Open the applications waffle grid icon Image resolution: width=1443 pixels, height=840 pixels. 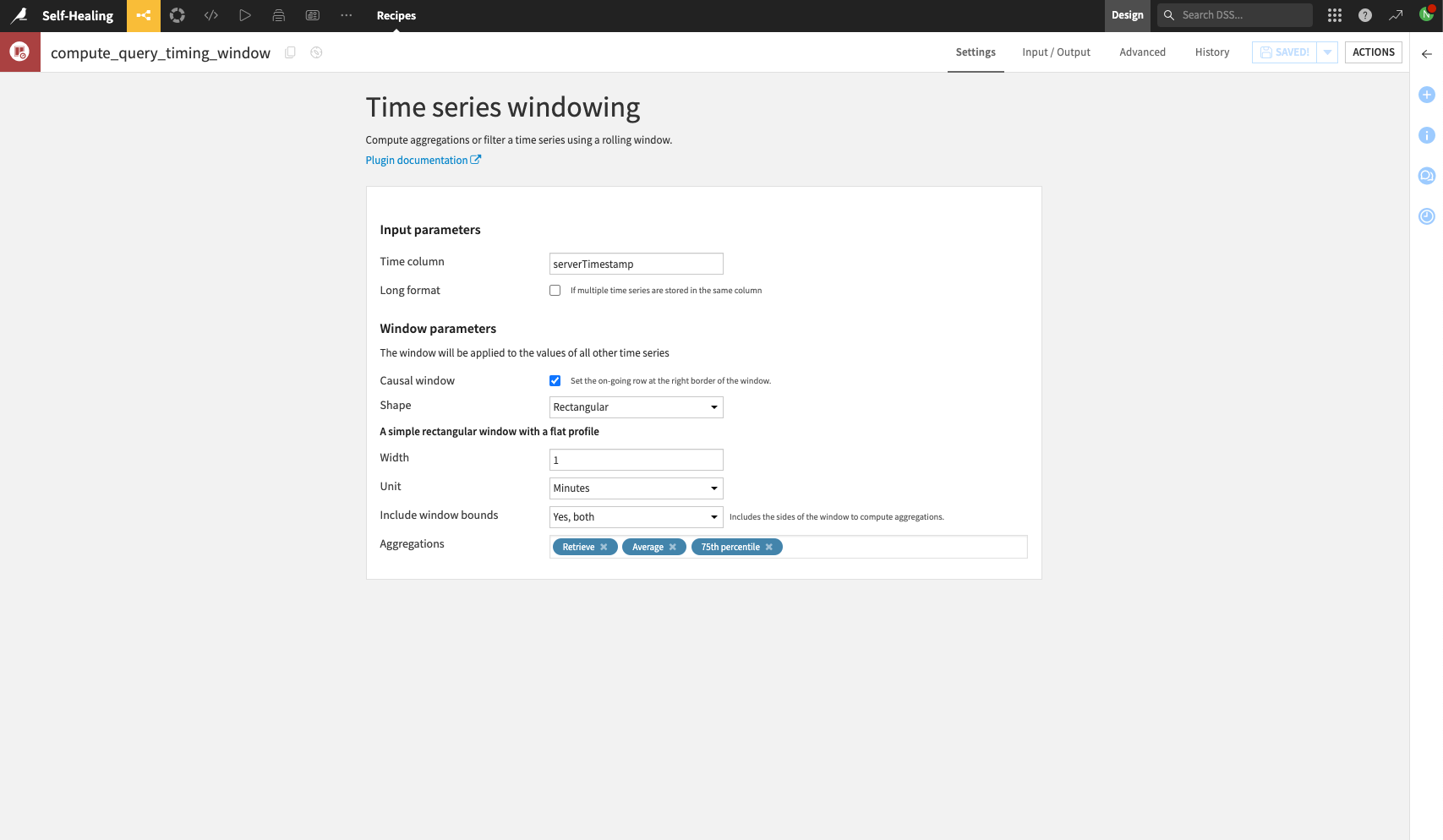pos(1334,15)
